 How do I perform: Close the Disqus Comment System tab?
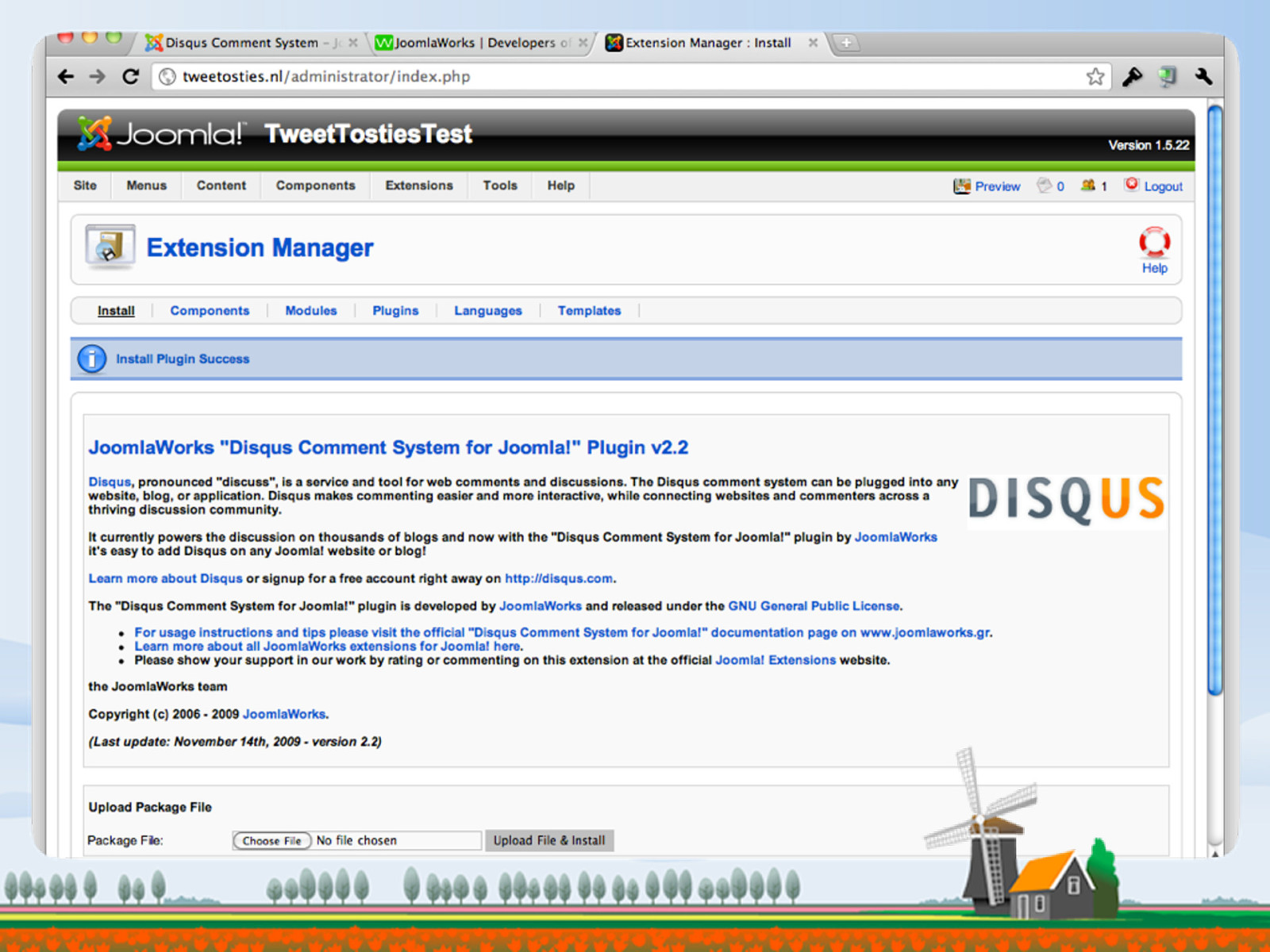[353, 43]
